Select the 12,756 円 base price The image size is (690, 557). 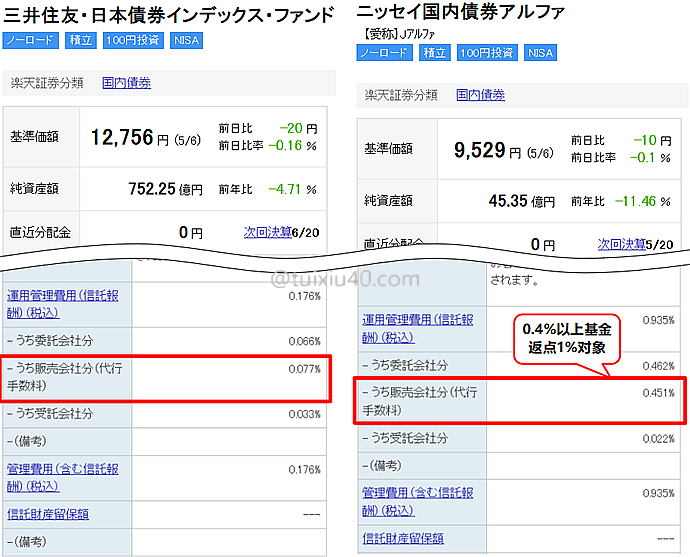[129, 137]
